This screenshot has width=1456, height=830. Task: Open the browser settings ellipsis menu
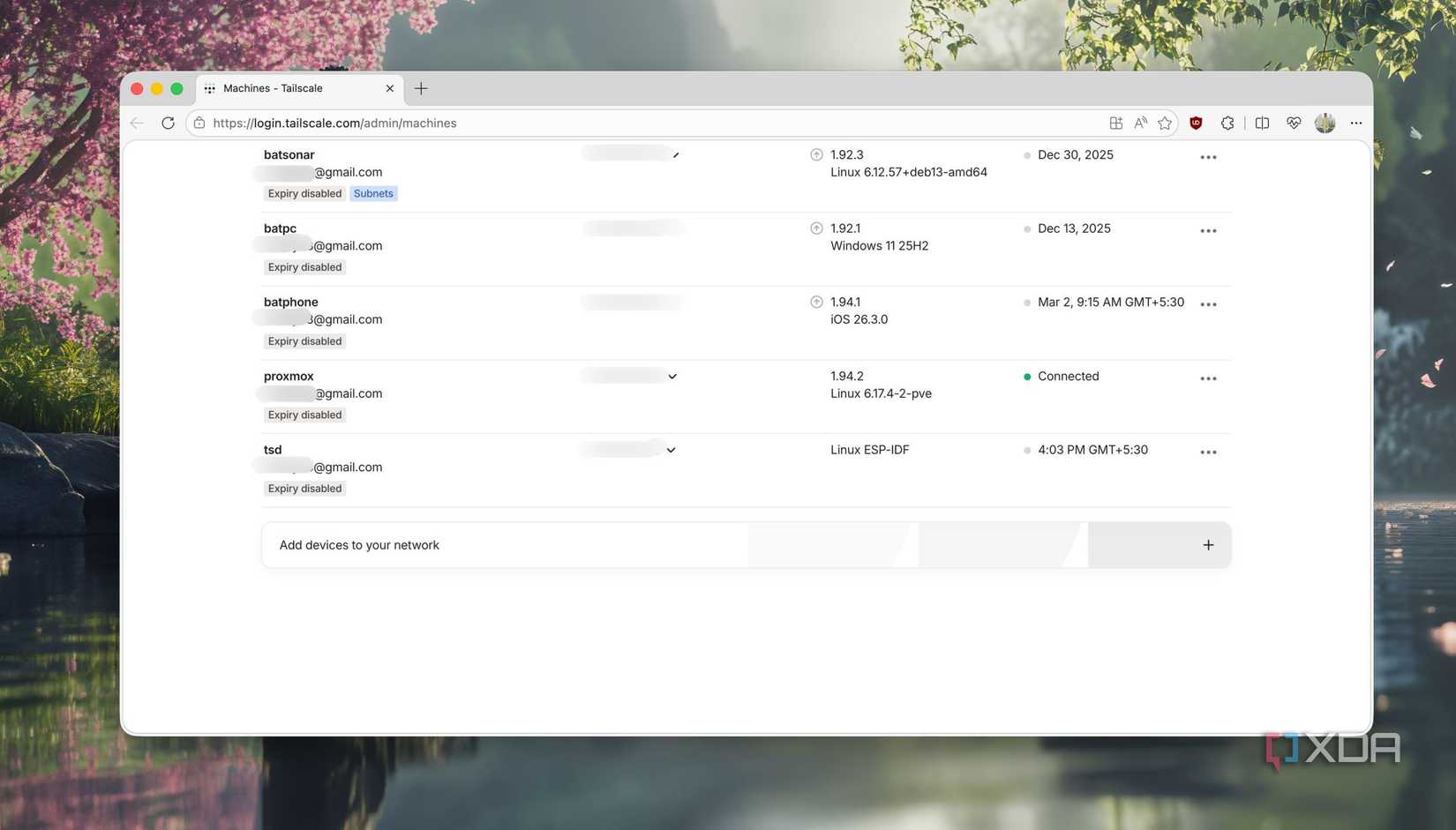coord(1356,123)
